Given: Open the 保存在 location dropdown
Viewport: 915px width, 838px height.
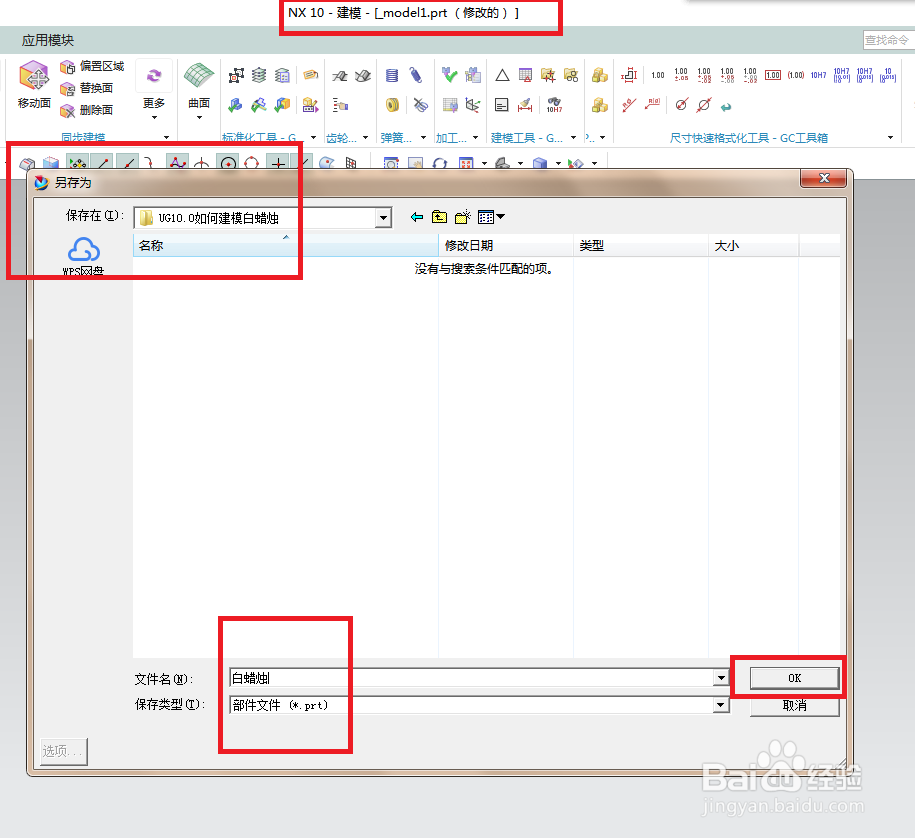Looking at the screenshot, I should (383, 217).
